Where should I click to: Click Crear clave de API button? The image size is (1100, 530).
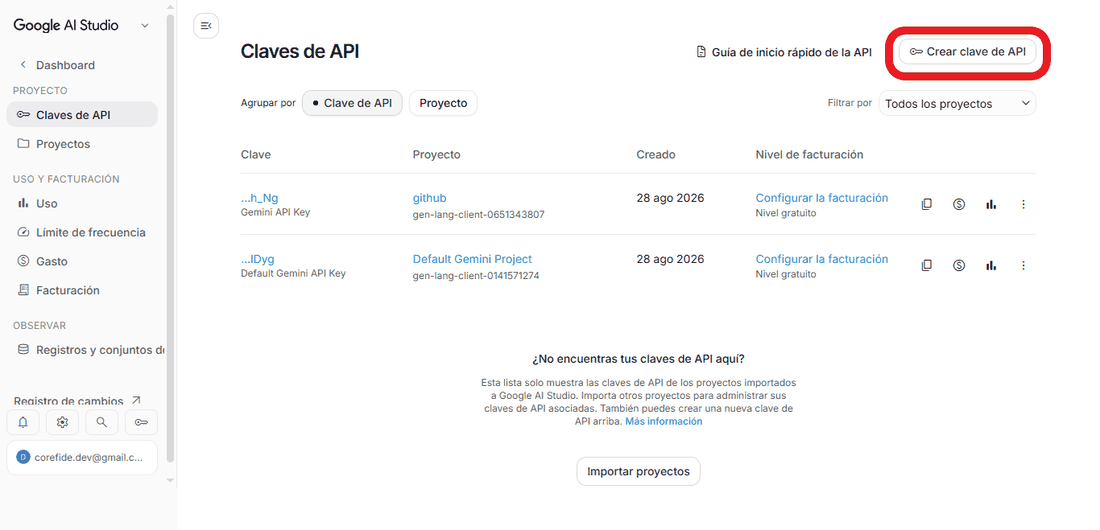pyautogui.click(x=967, y=52)
